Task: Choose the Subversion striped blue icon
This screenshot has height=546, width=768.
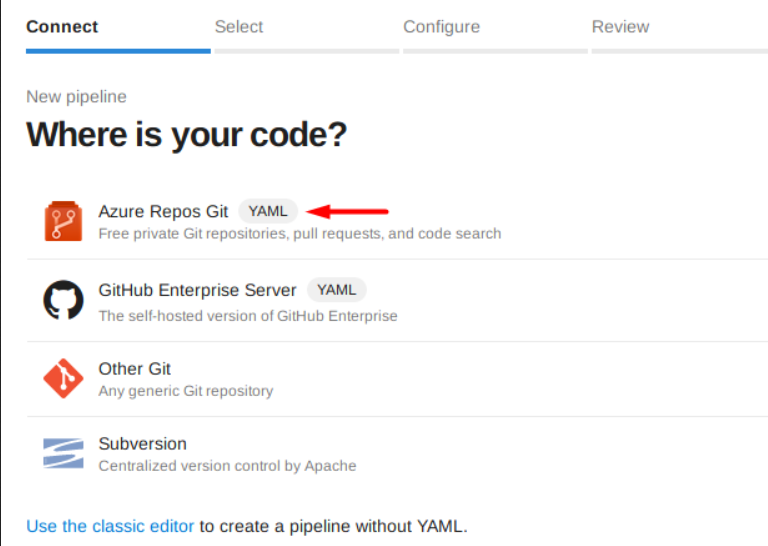Action: (63, 453)
